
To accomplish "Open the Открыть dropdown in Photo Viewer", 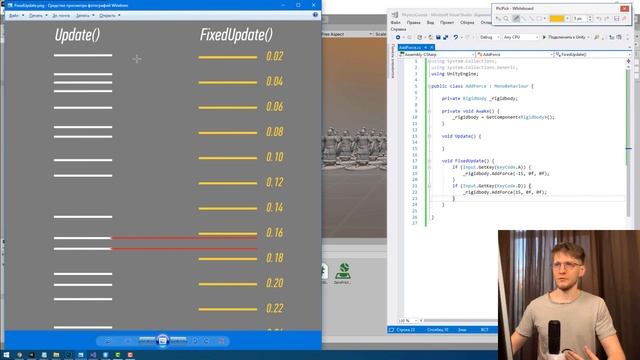I will coord(110,16).
